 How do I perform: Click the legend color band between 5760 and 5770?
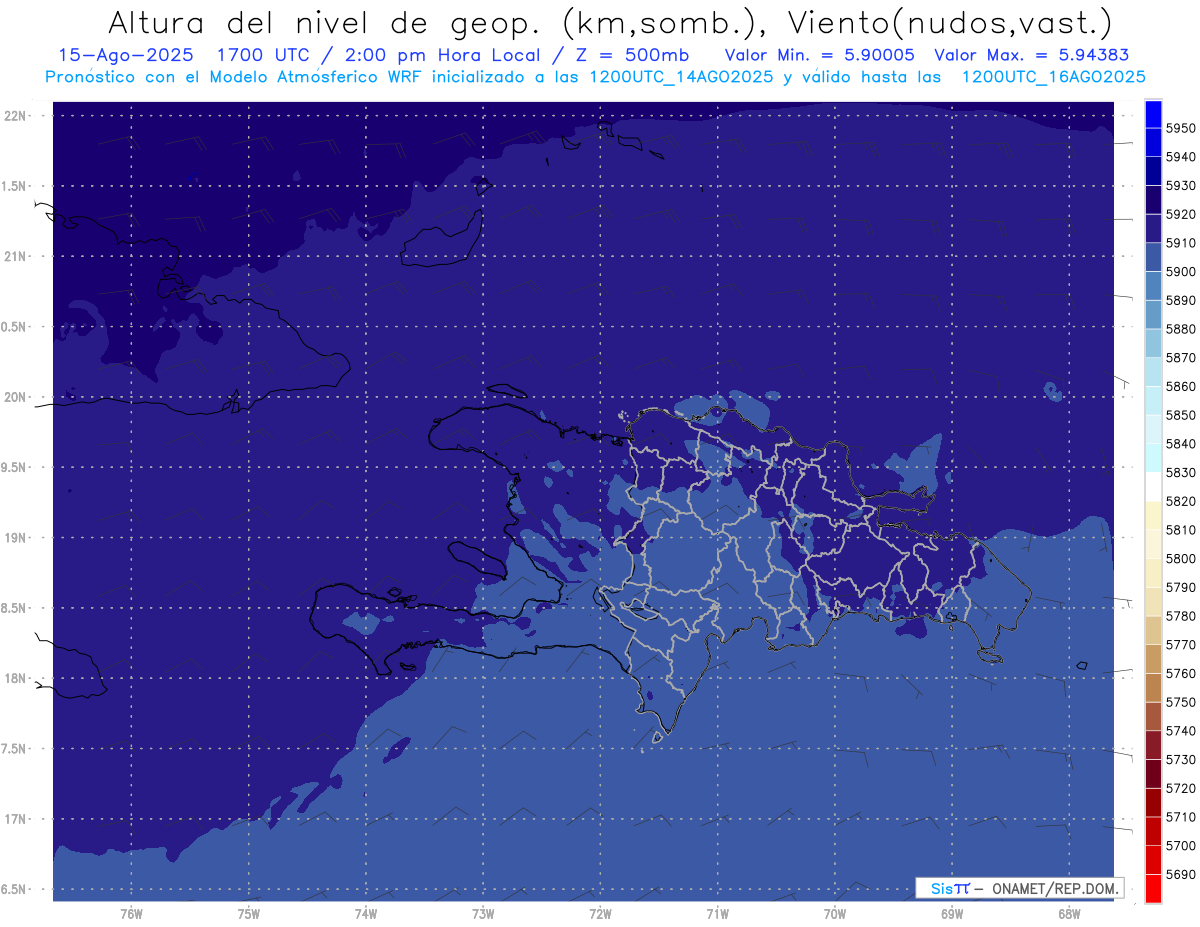coord(1152,659)
